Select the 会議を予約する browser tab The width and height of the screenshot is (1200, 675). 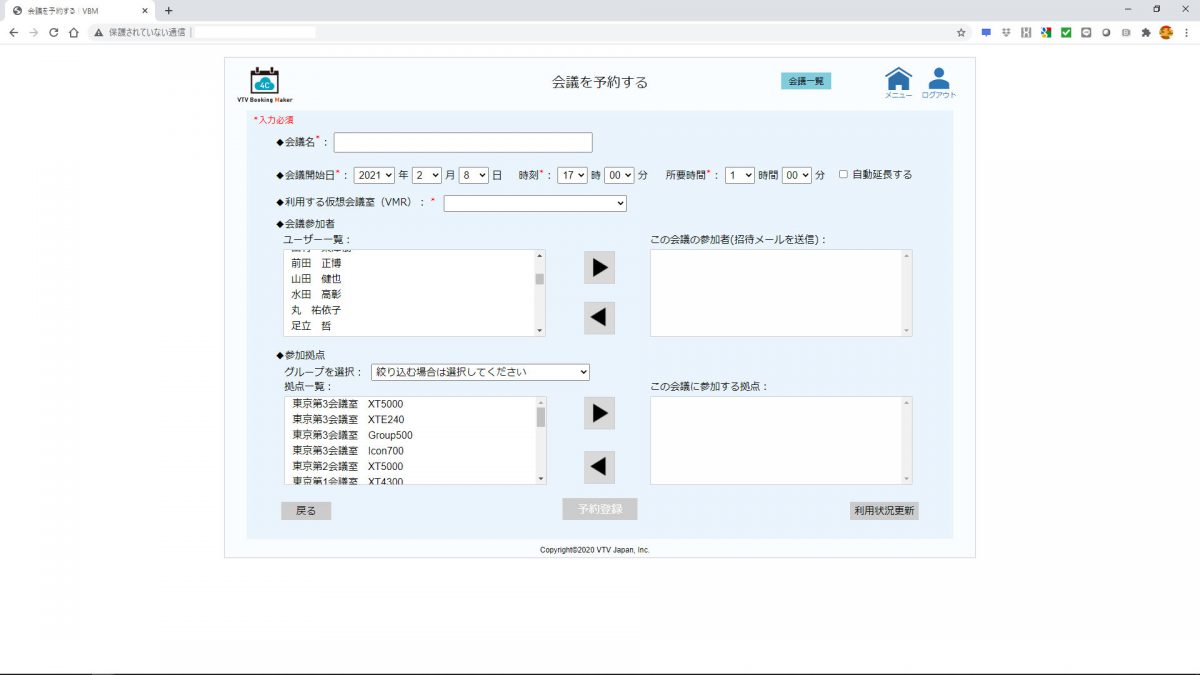tap(80, 10)
